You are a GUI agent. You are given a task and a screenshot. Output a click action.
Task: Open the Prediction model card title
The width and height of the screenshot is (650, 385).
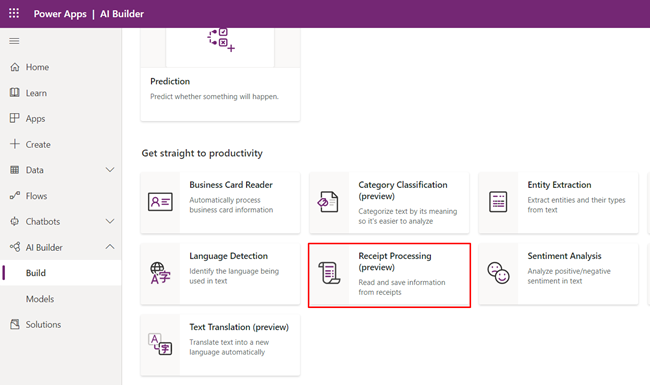click(170, 81)
